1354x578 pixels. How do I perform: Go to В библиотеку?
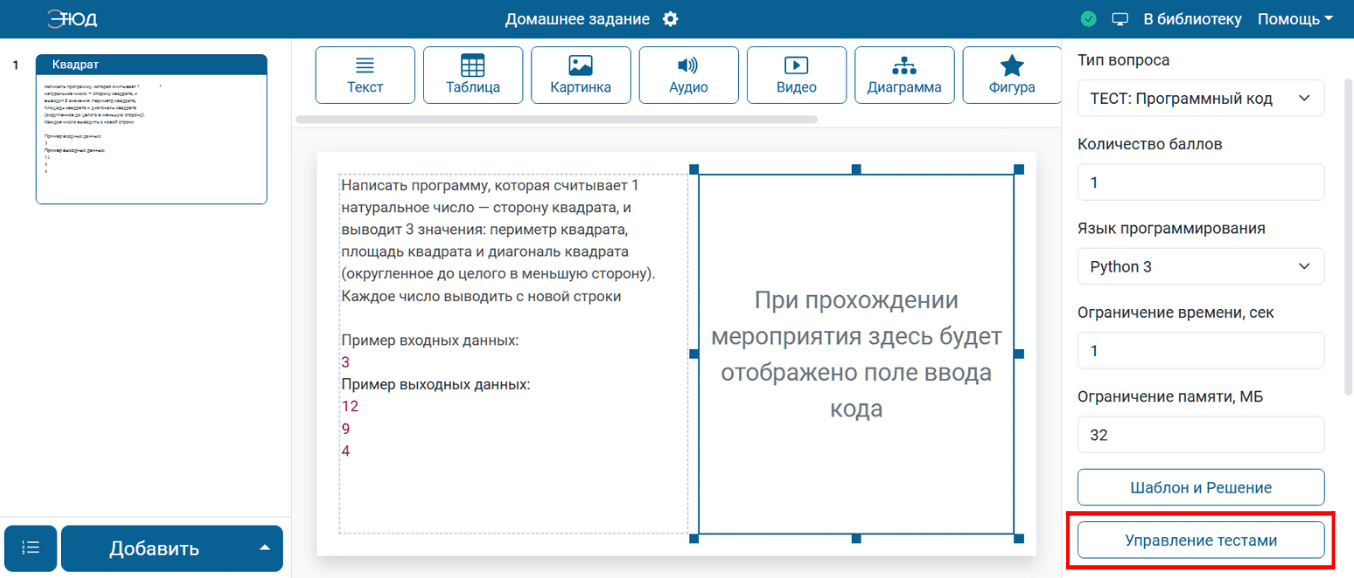pos(1192,19)
